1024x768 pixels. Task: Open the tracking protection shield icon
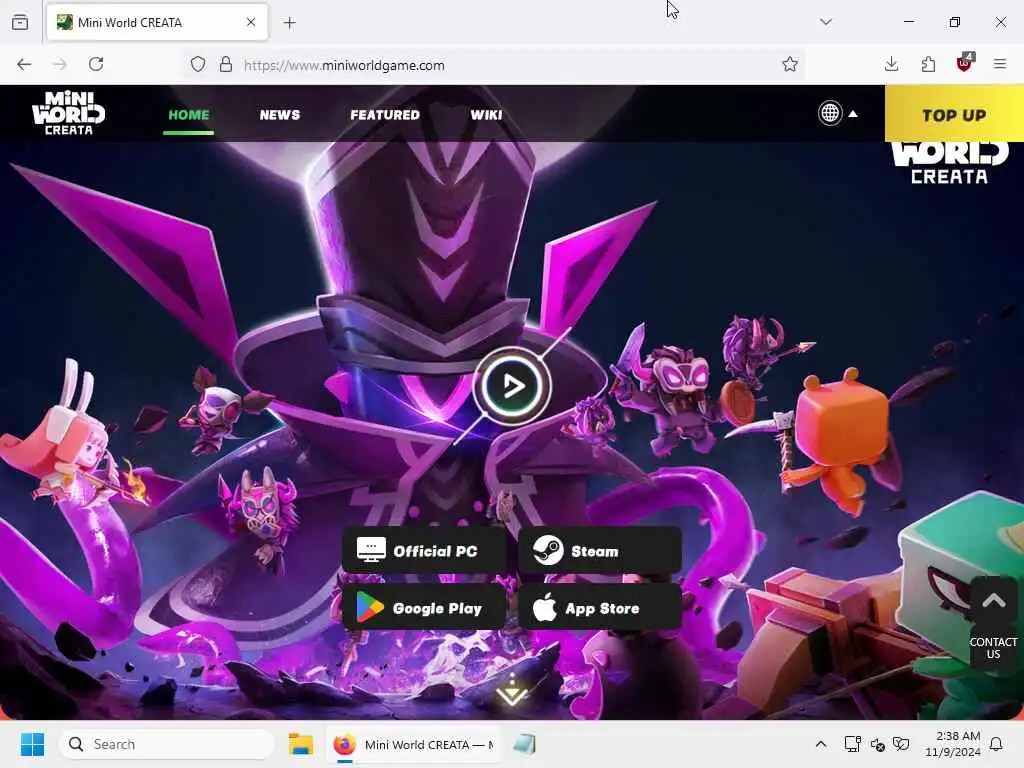[198, 64]
